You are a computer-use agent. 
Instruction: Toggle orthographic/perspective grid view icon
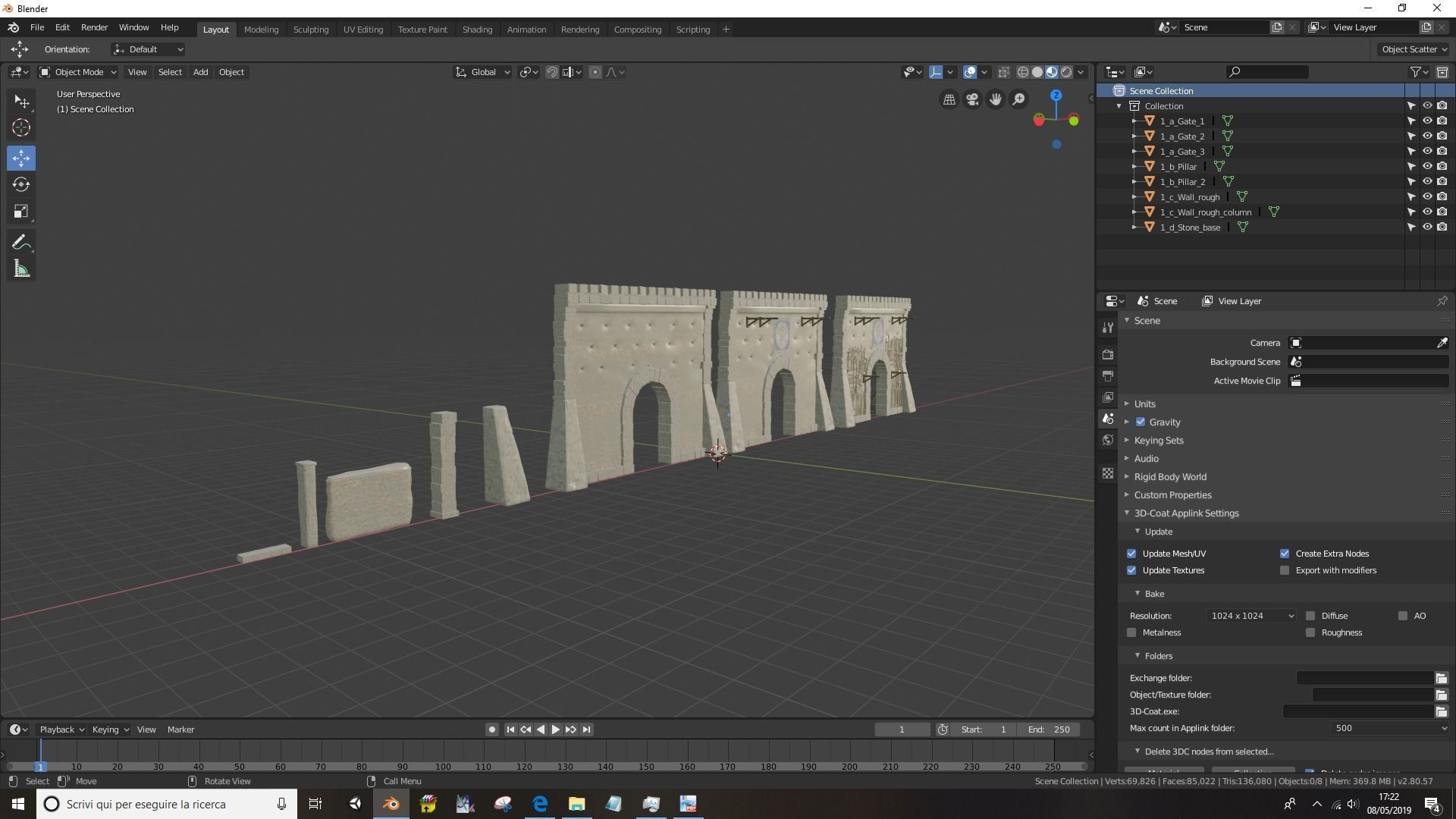point(949,99)
